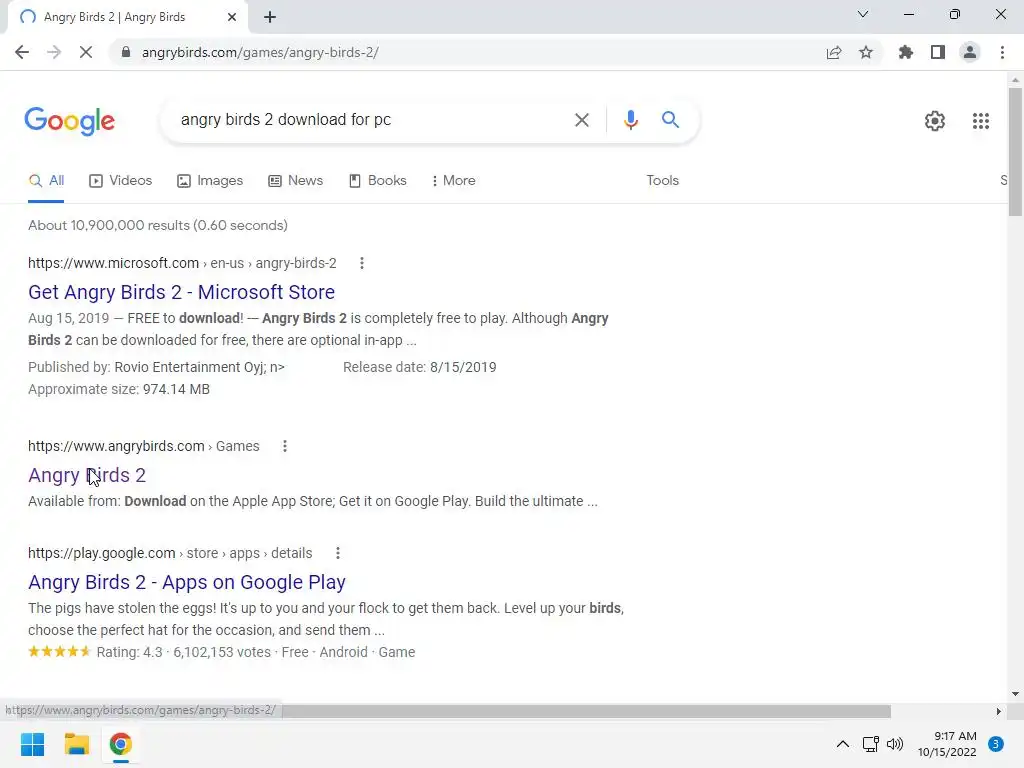Viewport: 1024px width, 768px height.
Task: Select the All search tab
Action: click(46, 180)
